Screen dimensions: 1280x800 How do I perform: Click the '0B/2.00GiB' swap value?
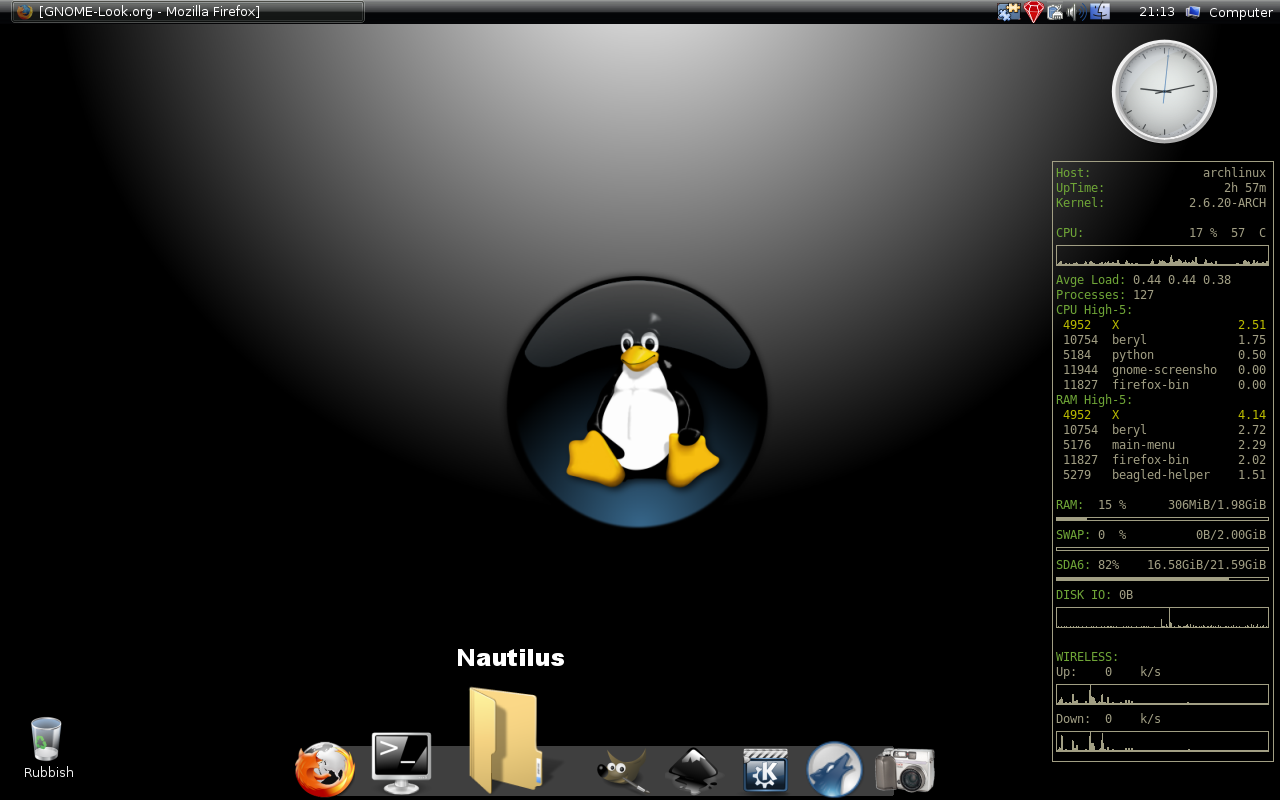1231,535
